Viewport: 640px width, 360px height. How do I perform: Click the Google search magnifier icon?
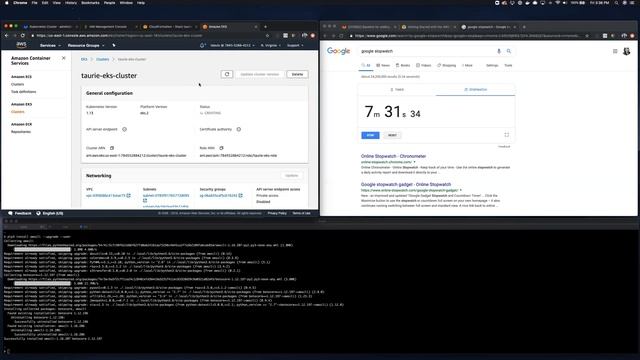509,51
